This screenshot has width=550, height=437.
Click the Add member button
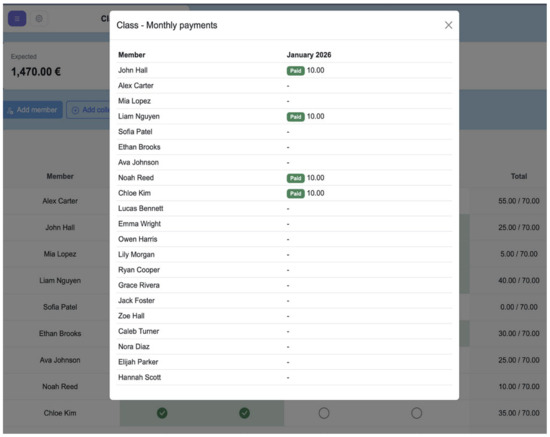(33, 110)
